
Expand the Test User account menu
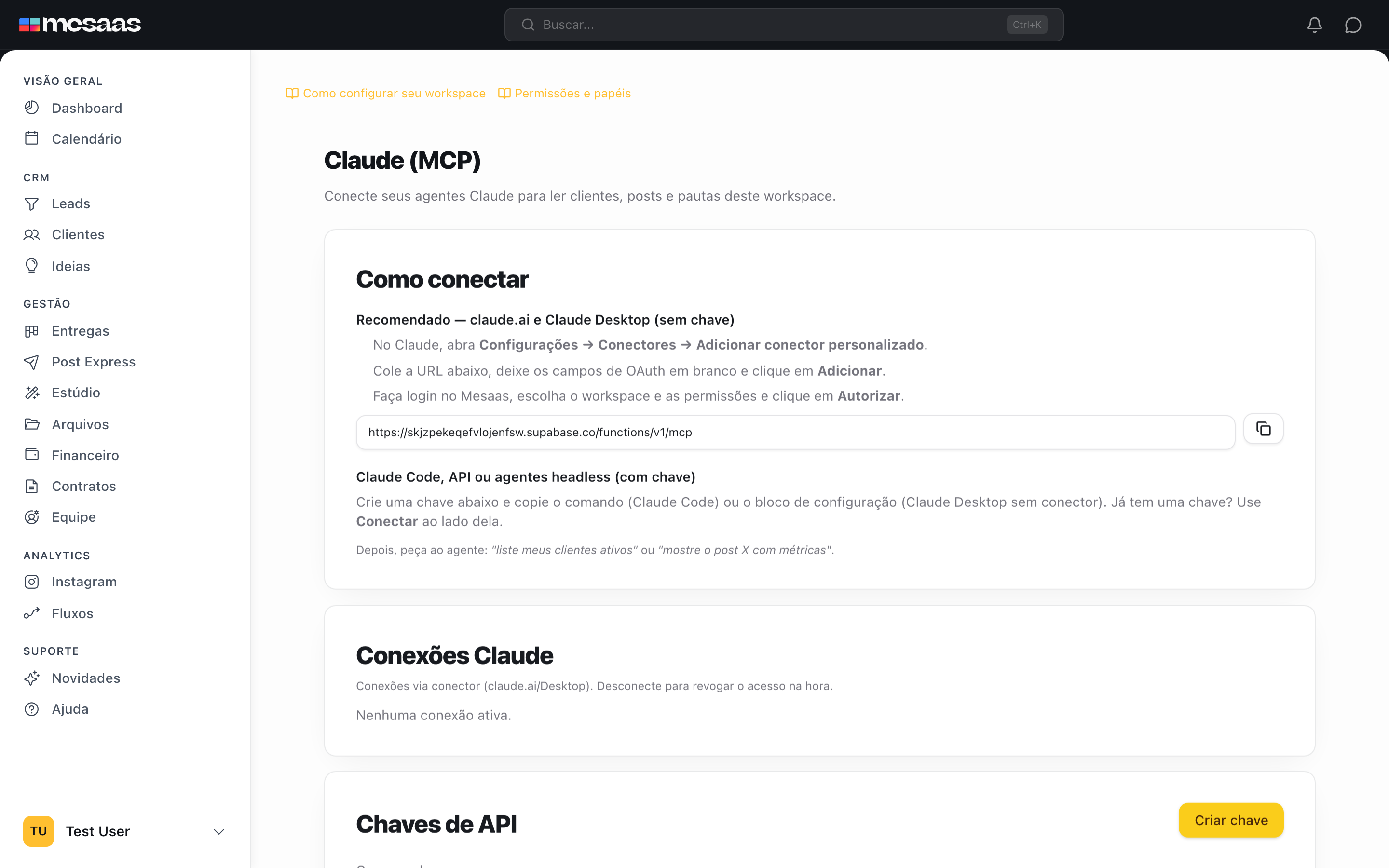click(x=218, y=831)
